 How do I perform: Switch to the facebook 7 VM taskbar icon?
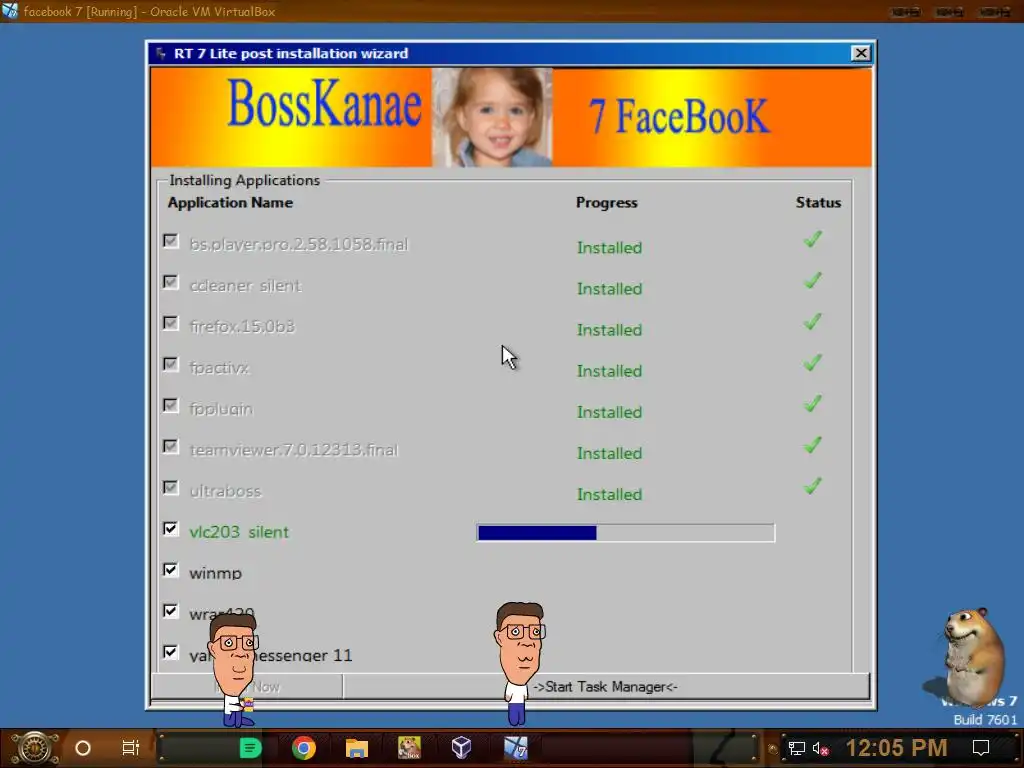click(x=515, y=748)
